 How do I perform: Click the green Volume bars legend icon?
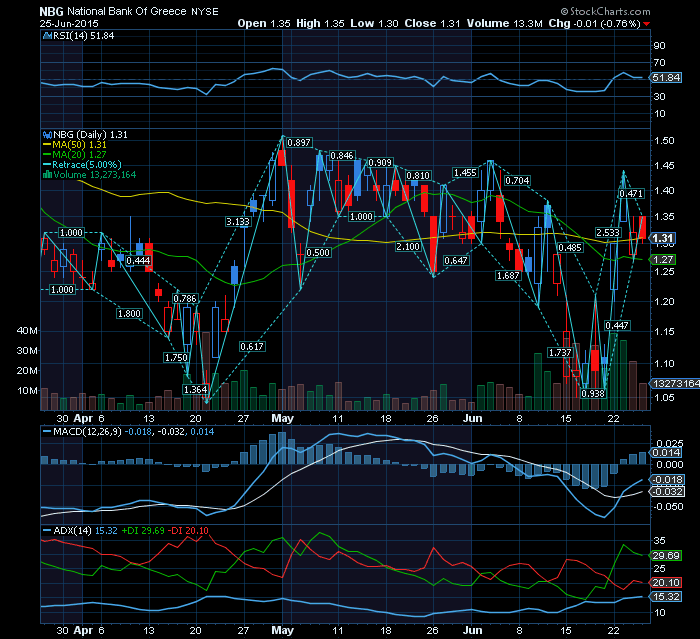[47, 175]
